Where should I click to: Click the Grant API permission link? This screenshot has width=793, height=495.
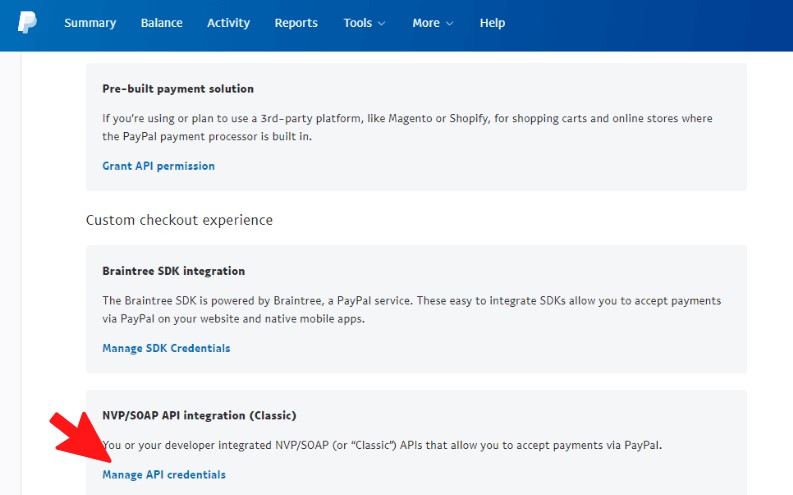pyautogui.click(x=158, y=166)
